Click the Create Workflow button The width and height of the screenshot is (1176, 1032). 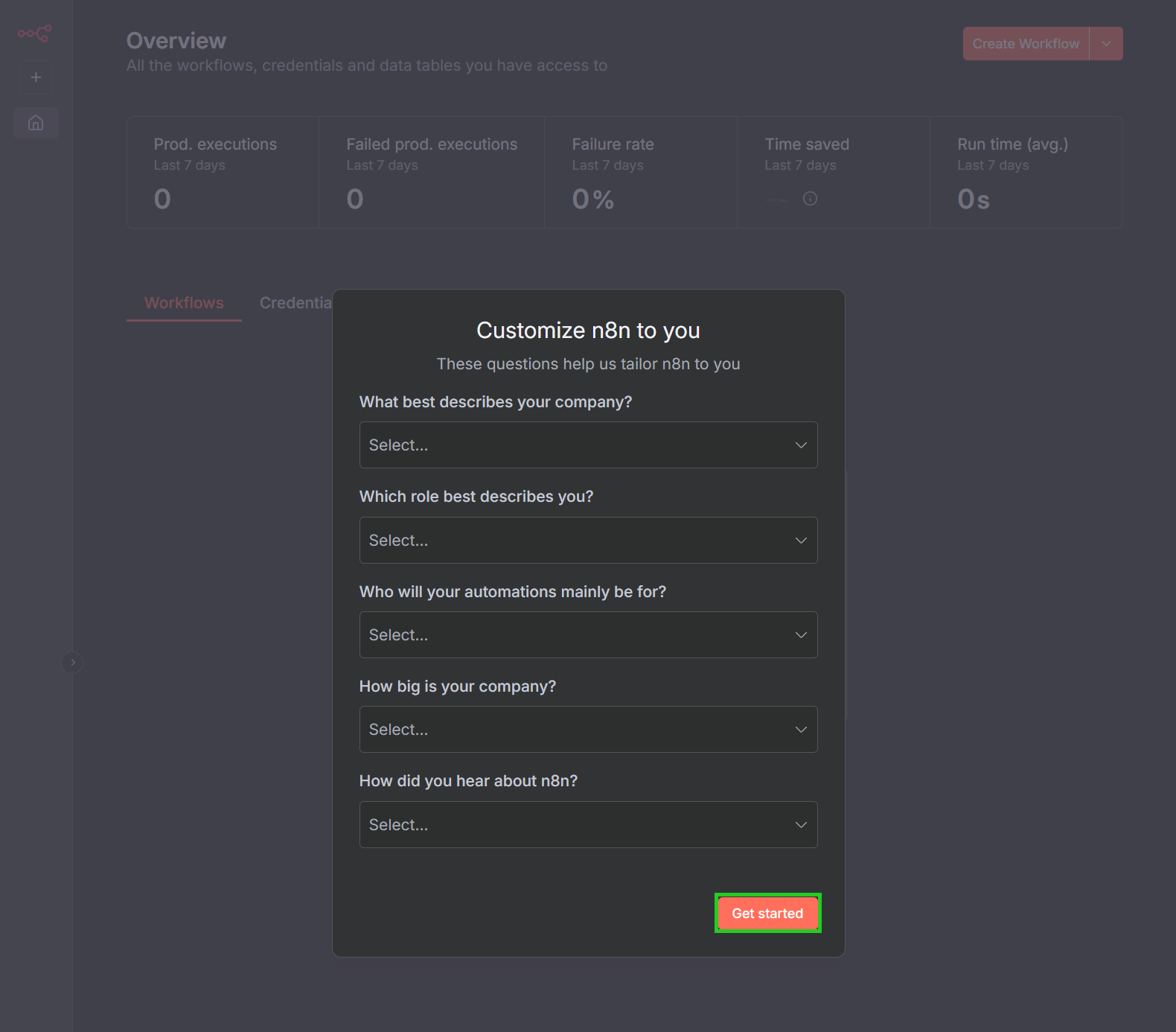(1025, 43)
